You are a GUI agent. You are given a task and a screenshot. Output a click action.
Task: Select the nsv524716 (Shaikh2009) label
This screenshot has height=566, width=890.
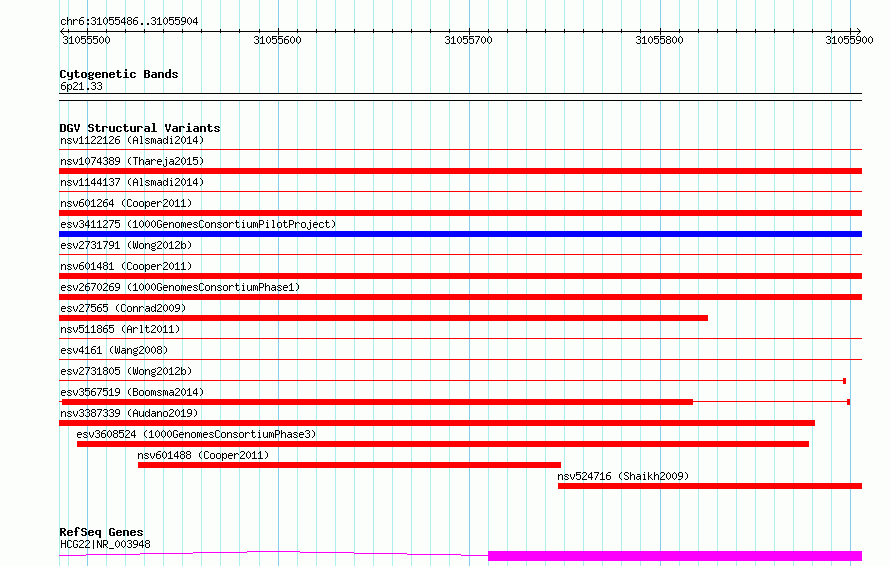tap(623, 476)
